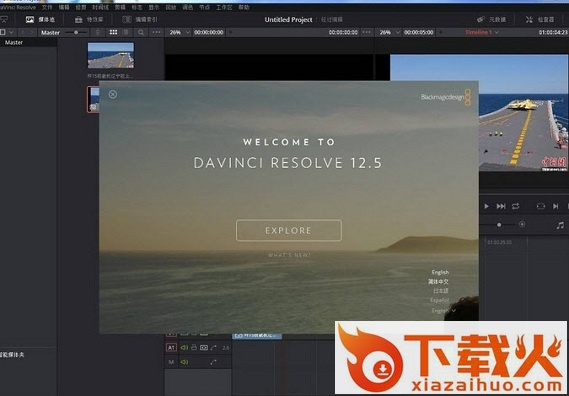Jump to the last frame in timeline viewer
This screenshot has width=569, height=396.
[501, 206]
